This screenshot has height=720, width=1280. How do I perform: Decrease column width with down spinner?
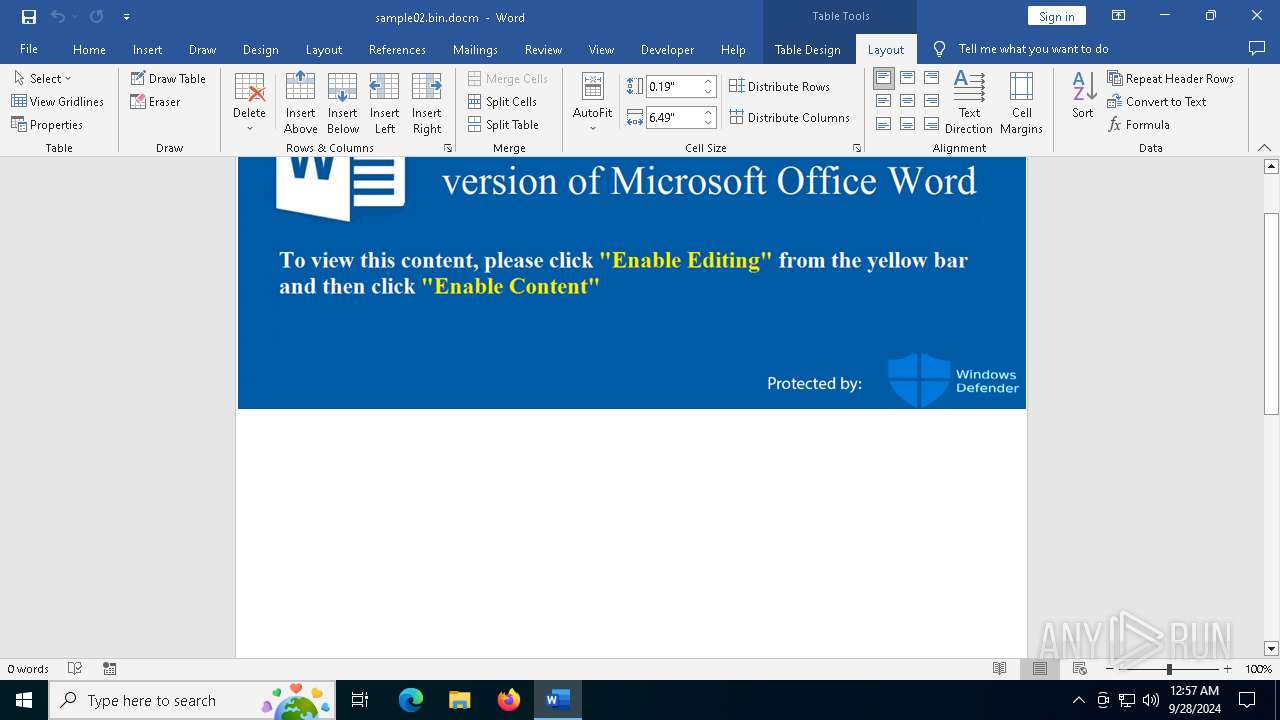pyautogui.click(x=708, y=122)
